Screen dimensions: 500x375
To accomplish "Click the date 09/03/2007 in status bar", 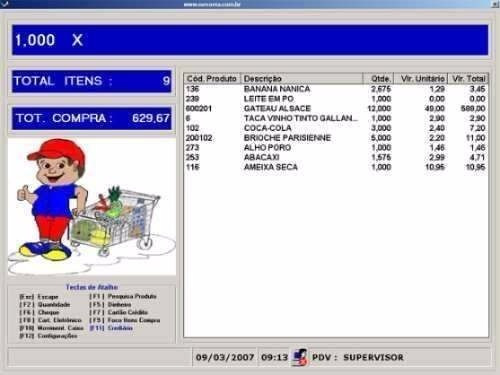I will coord(225,357).
